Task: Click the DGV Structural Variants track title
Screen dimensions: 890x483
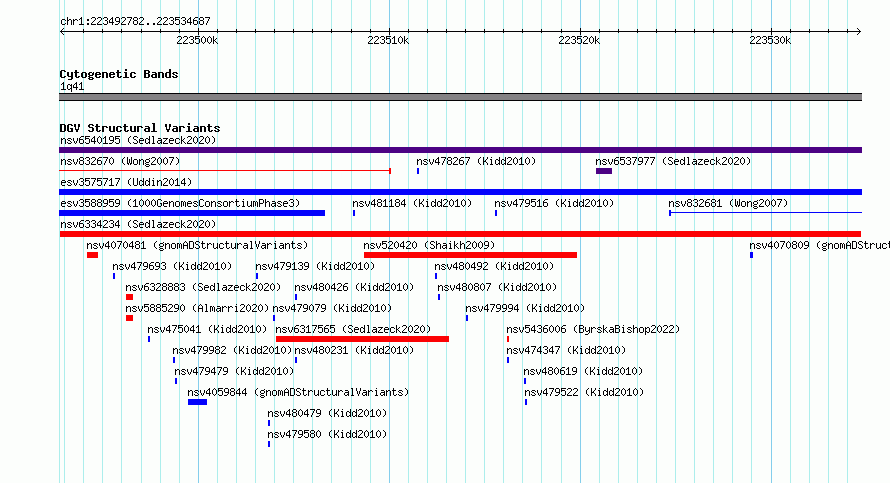Action: click(140, 128)
